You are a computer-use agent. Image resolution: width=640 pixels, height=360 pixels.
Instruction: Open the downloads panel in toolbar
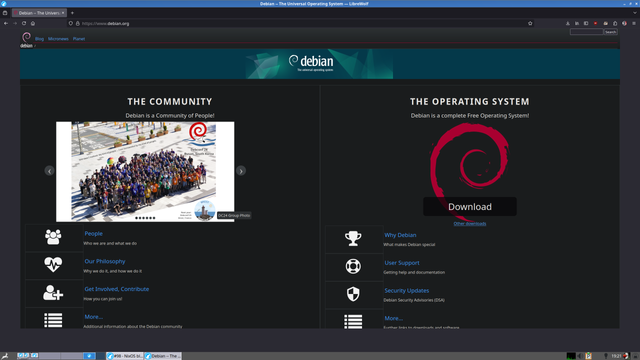click(x=568, y=23)
